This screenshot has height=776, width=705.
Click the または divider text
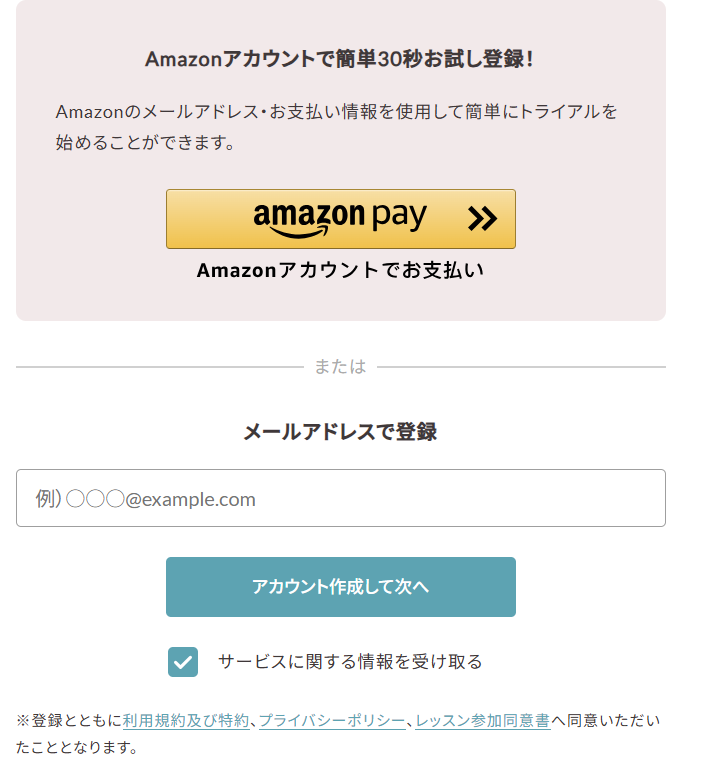(x=340, y=367)
